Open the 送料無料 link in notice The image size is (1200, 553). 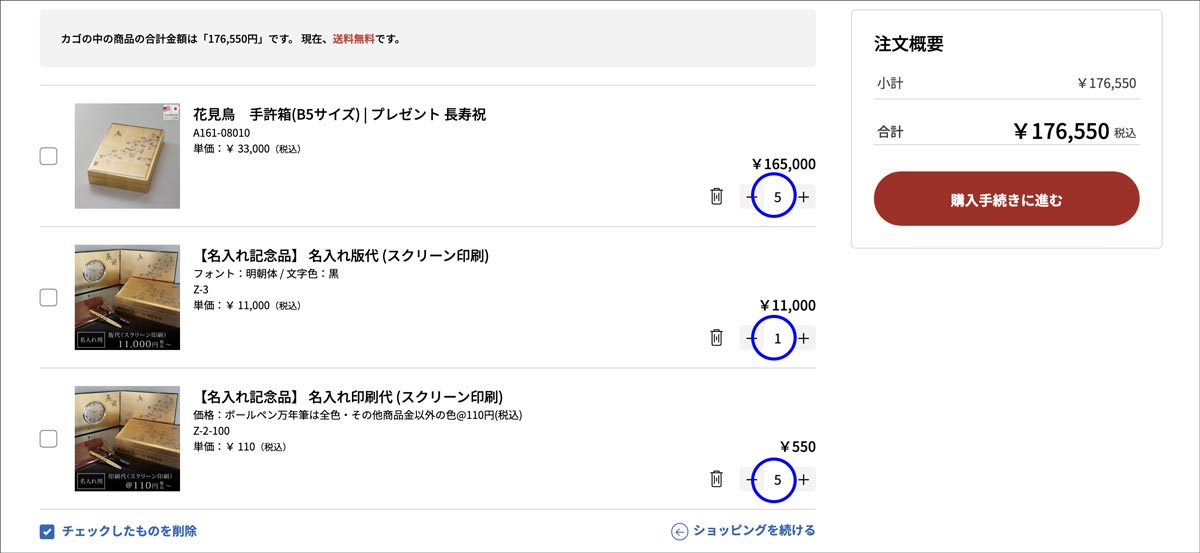tap(354, 39)
